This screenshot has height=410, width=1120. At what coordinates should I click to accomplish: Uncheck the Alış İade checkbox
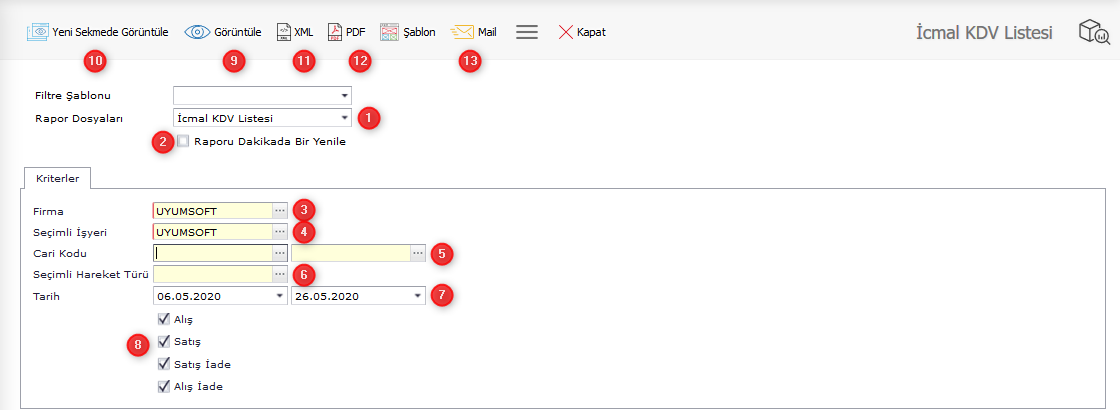(164, 386)
